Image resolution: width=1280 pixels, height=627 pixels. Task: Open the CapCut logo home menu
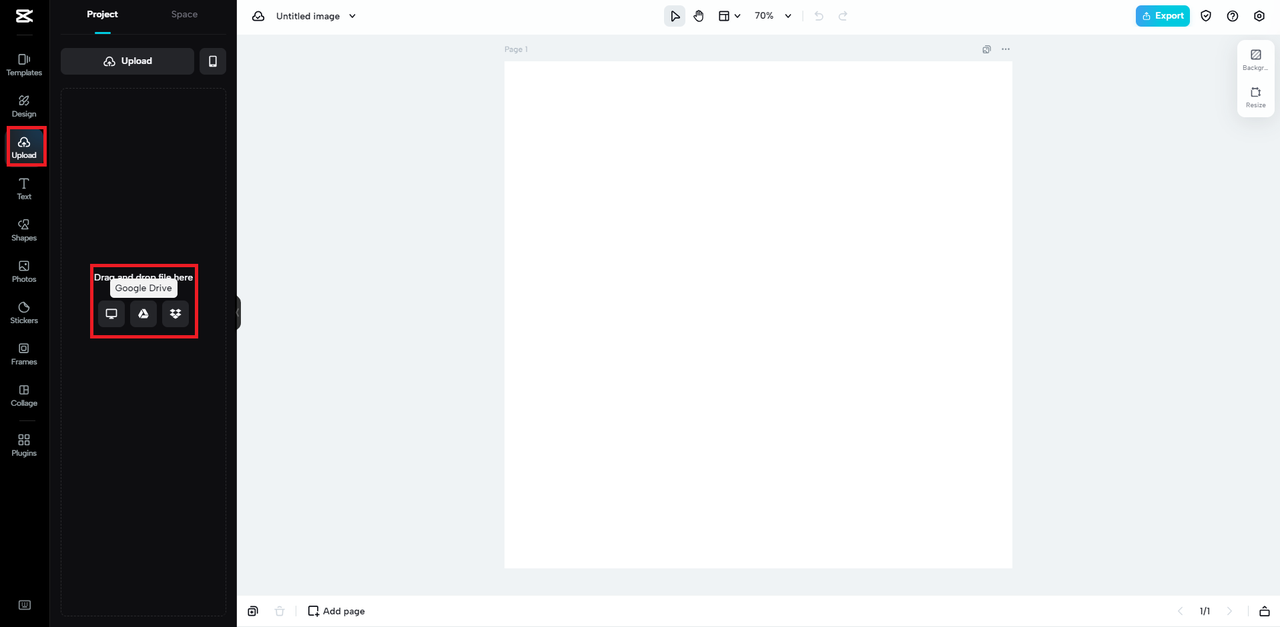tap(24, 16)
